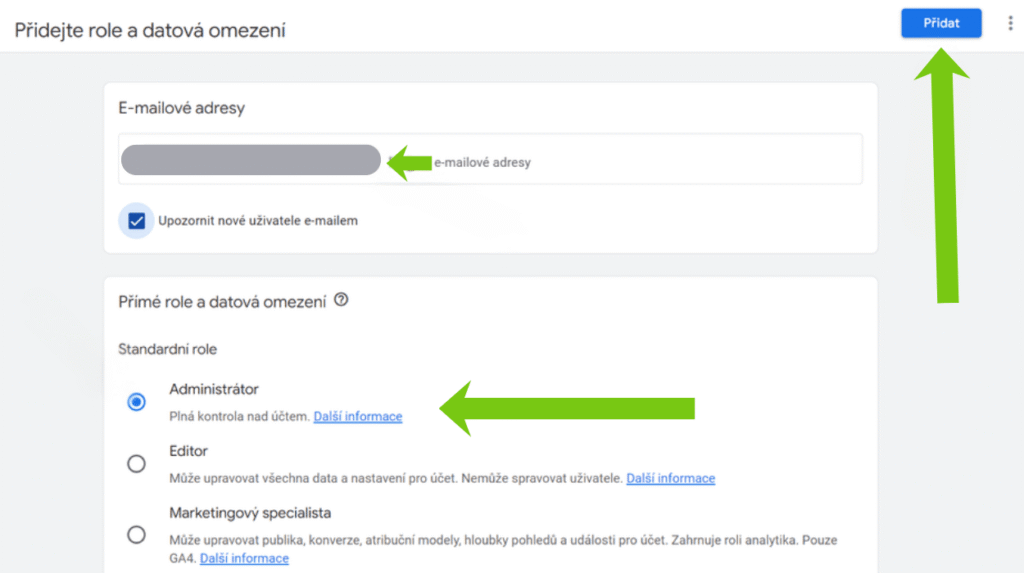Screen dimensions: 1024x573
Task: Click the Administrátor role label text
Action: (x=214, y=389)
